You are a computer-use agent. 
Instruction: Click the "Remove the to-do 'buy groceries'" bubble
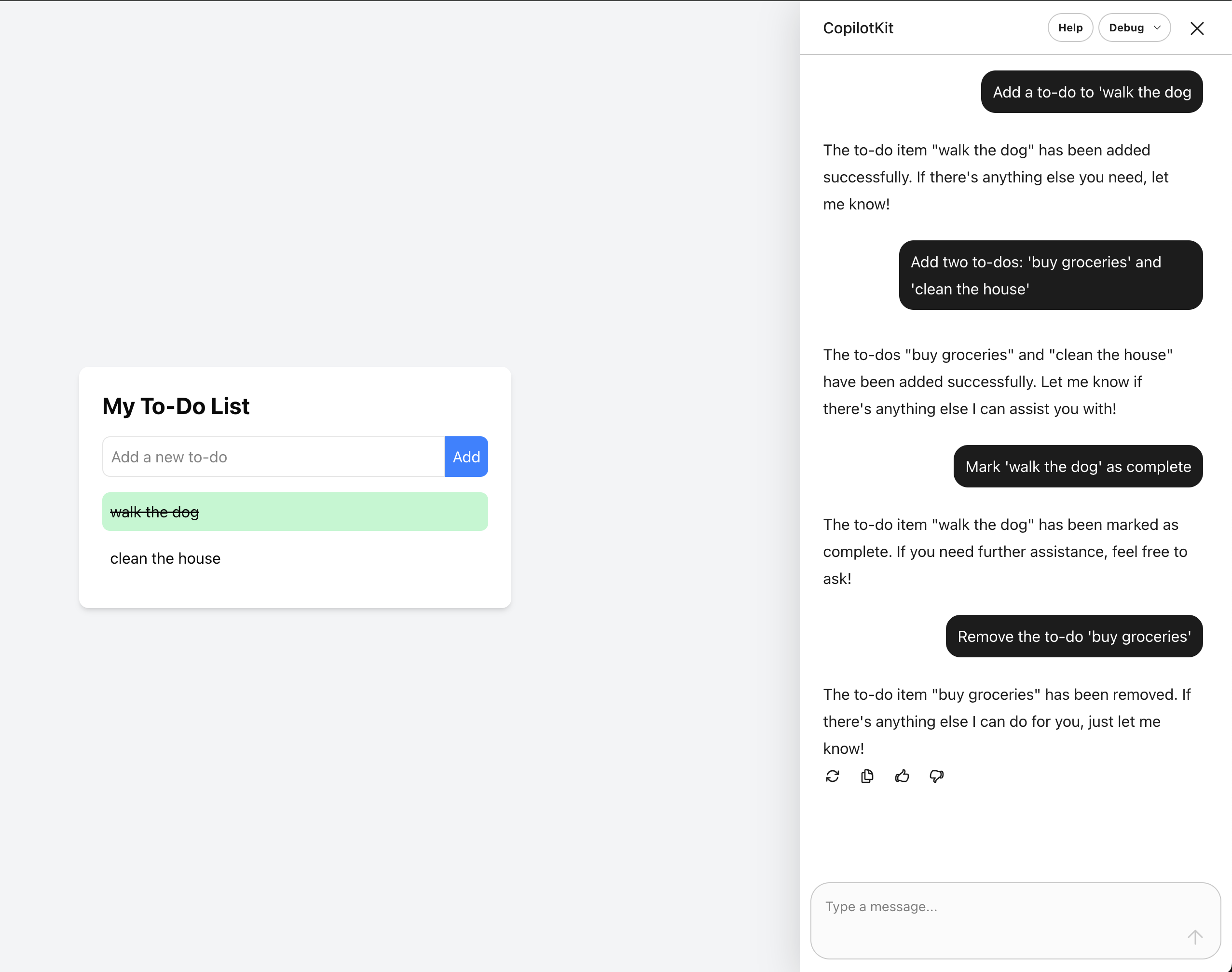pos(1074,636)
